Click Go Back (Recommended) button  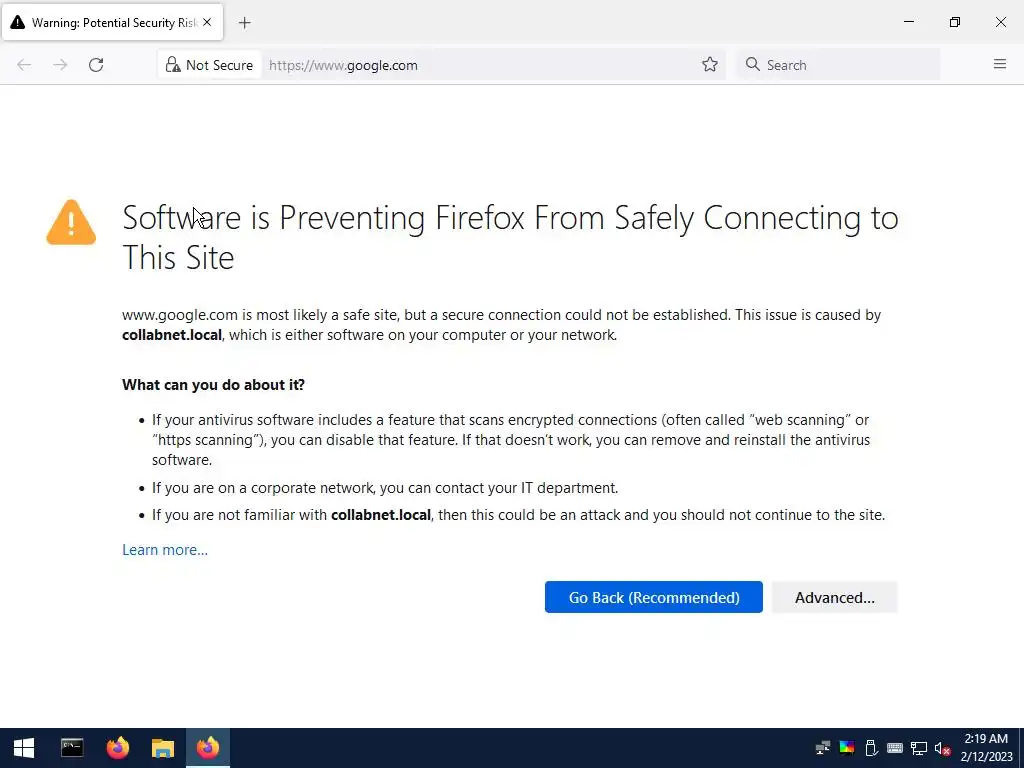pos(653,597)
